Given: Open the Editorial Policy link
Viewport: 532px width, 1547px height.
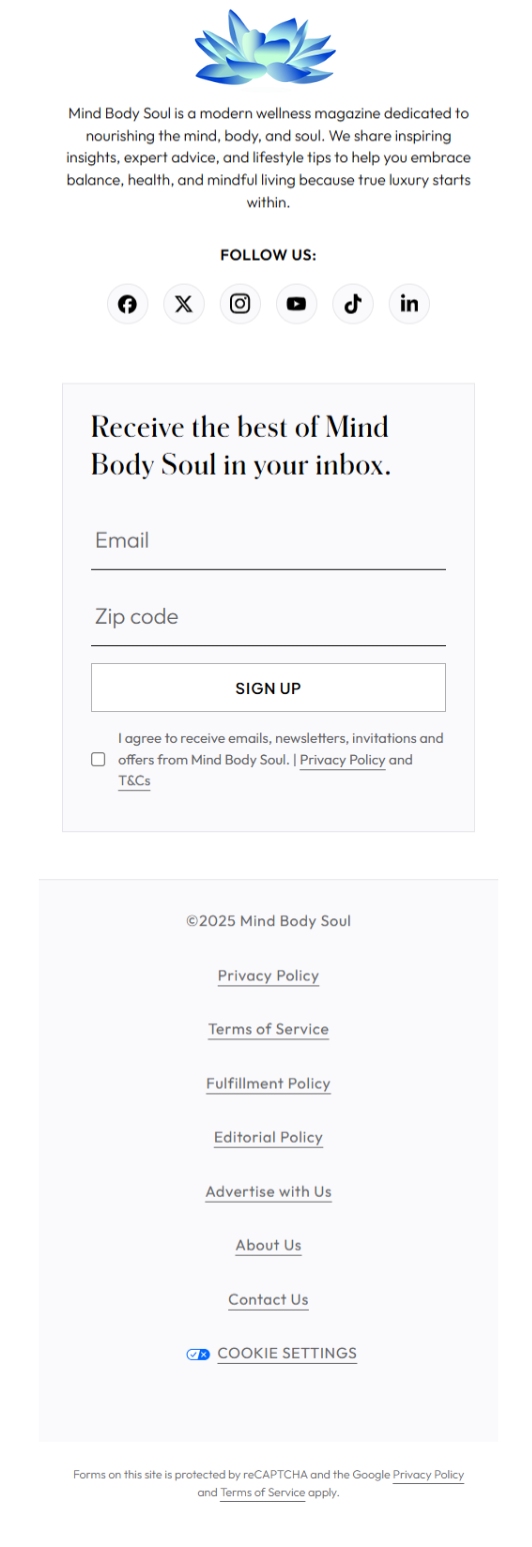Looking at the screenshot, I should [268, 1137].
